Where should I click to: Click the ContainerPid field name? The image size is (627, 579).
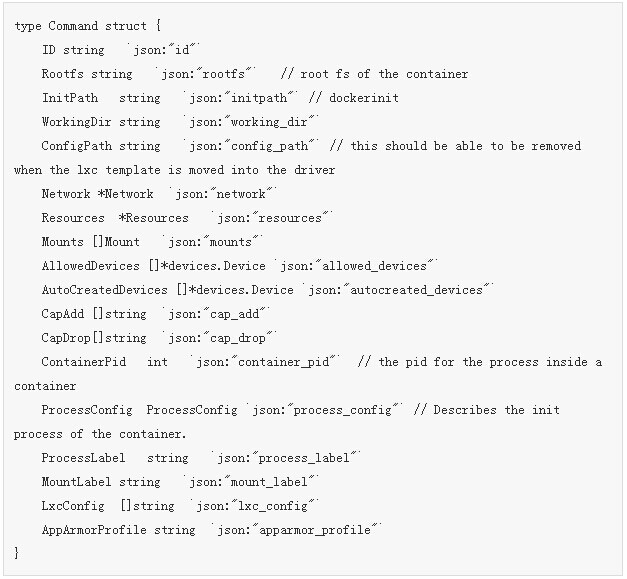click(83, 361)
